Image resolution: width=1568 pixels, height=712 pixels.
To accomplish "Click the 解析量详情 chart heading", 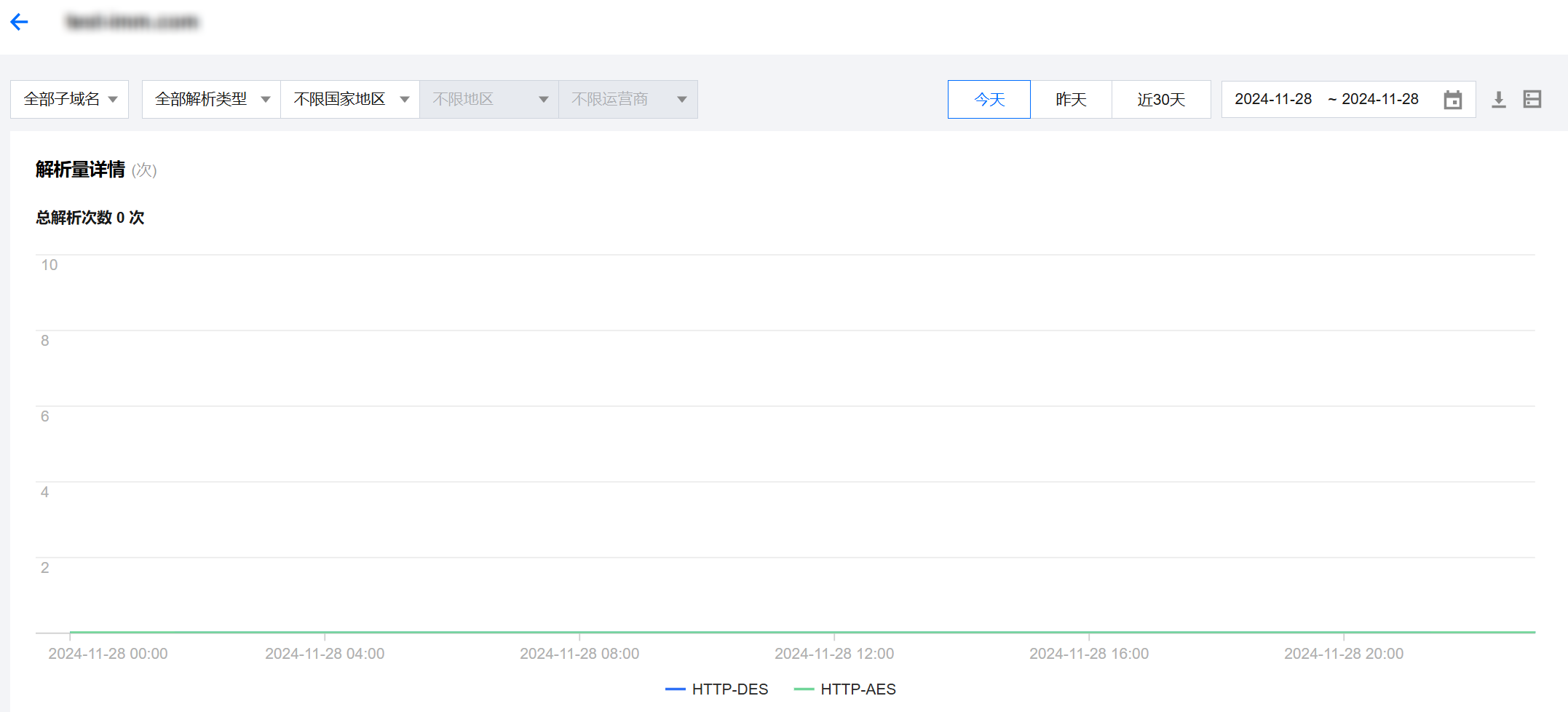I will [x=81, y=170].
